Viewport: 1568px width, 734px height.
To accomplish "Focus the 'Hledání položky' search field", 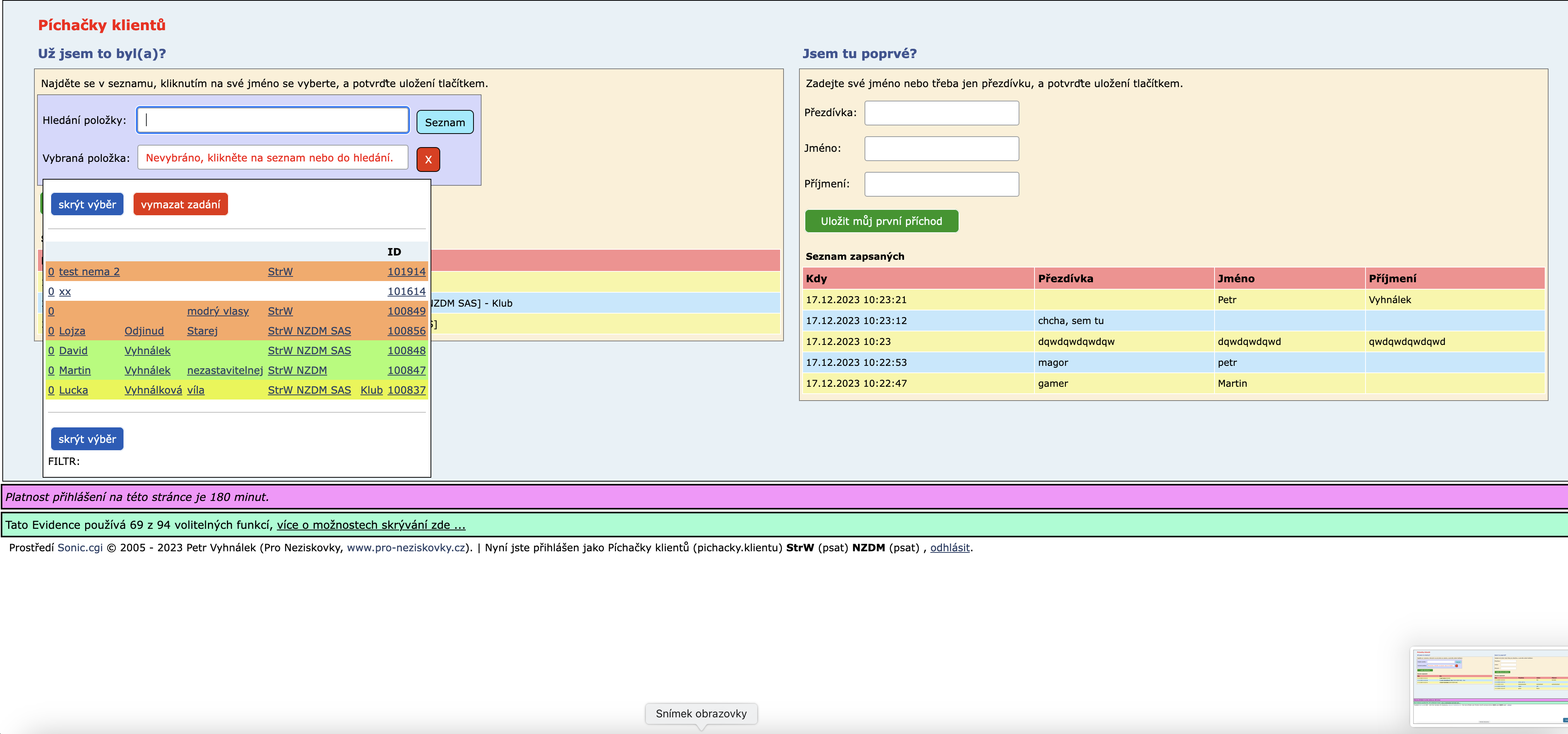I will click(x=273, y=120).
